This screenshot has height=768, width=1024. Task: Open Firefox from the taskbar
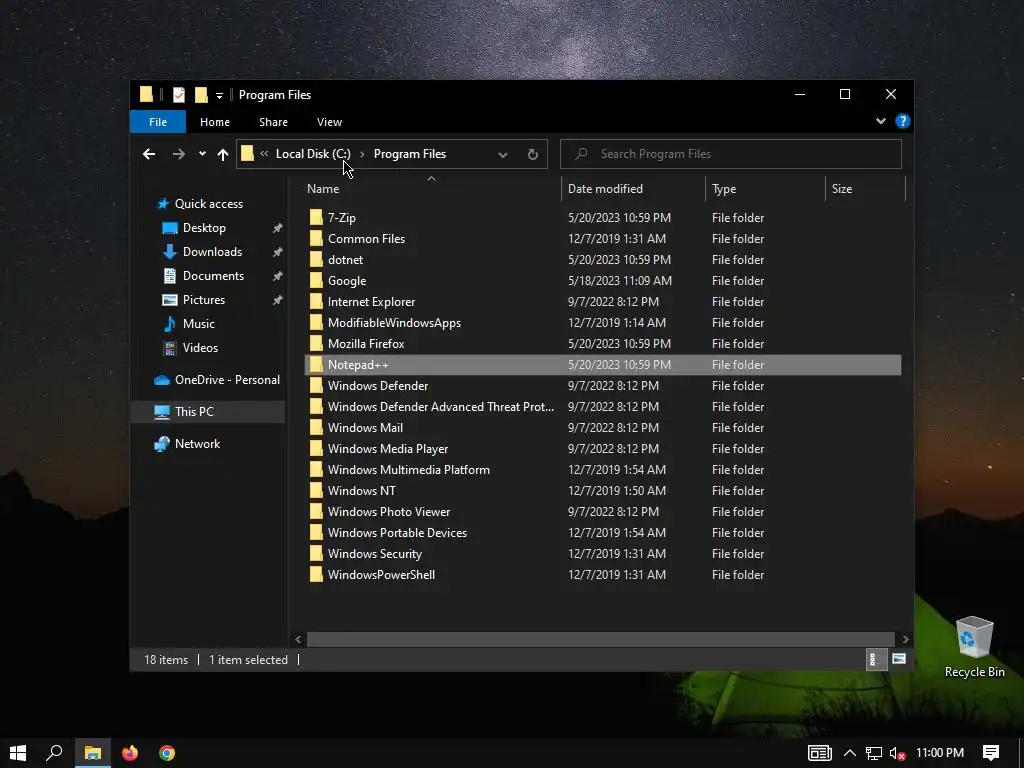[130, 753]
